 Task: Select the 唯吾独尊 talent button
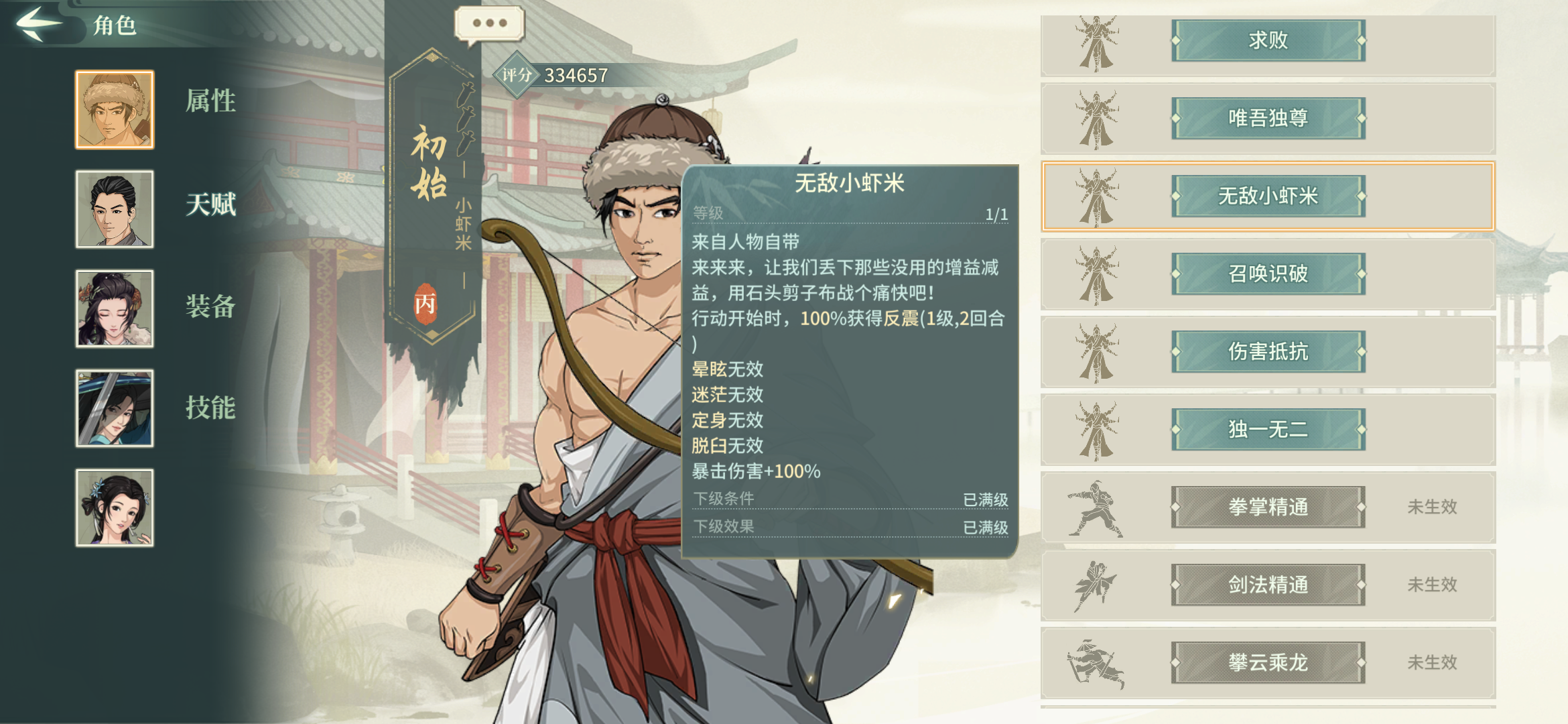click(x=1268, y=118)
